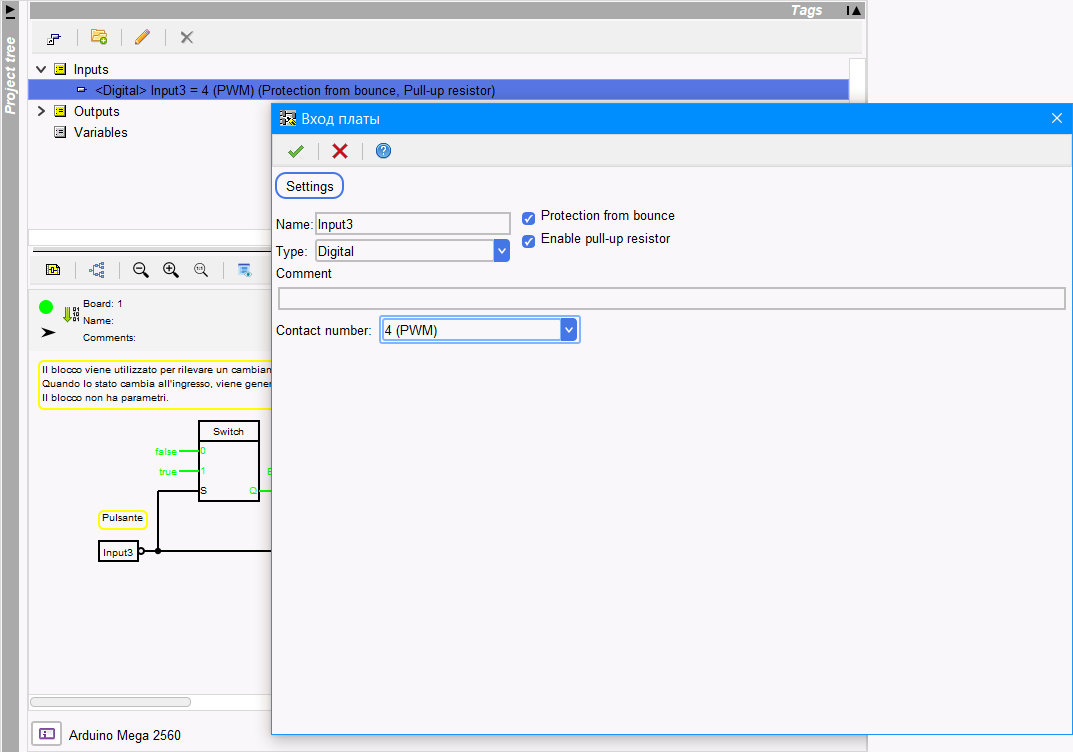Open the Type dropdown showing Digital
This screenshot has height=752, width=1073.
[x=502, y=251]
